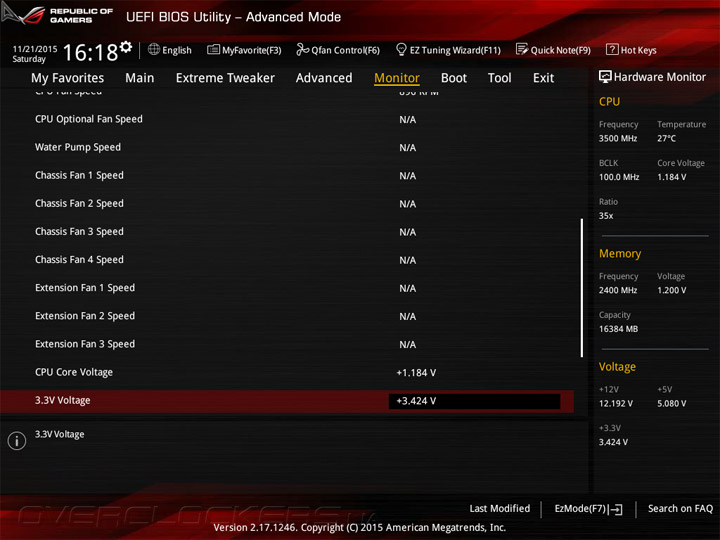Click the 27°C CPU temperature value

[x=666, y=138]
